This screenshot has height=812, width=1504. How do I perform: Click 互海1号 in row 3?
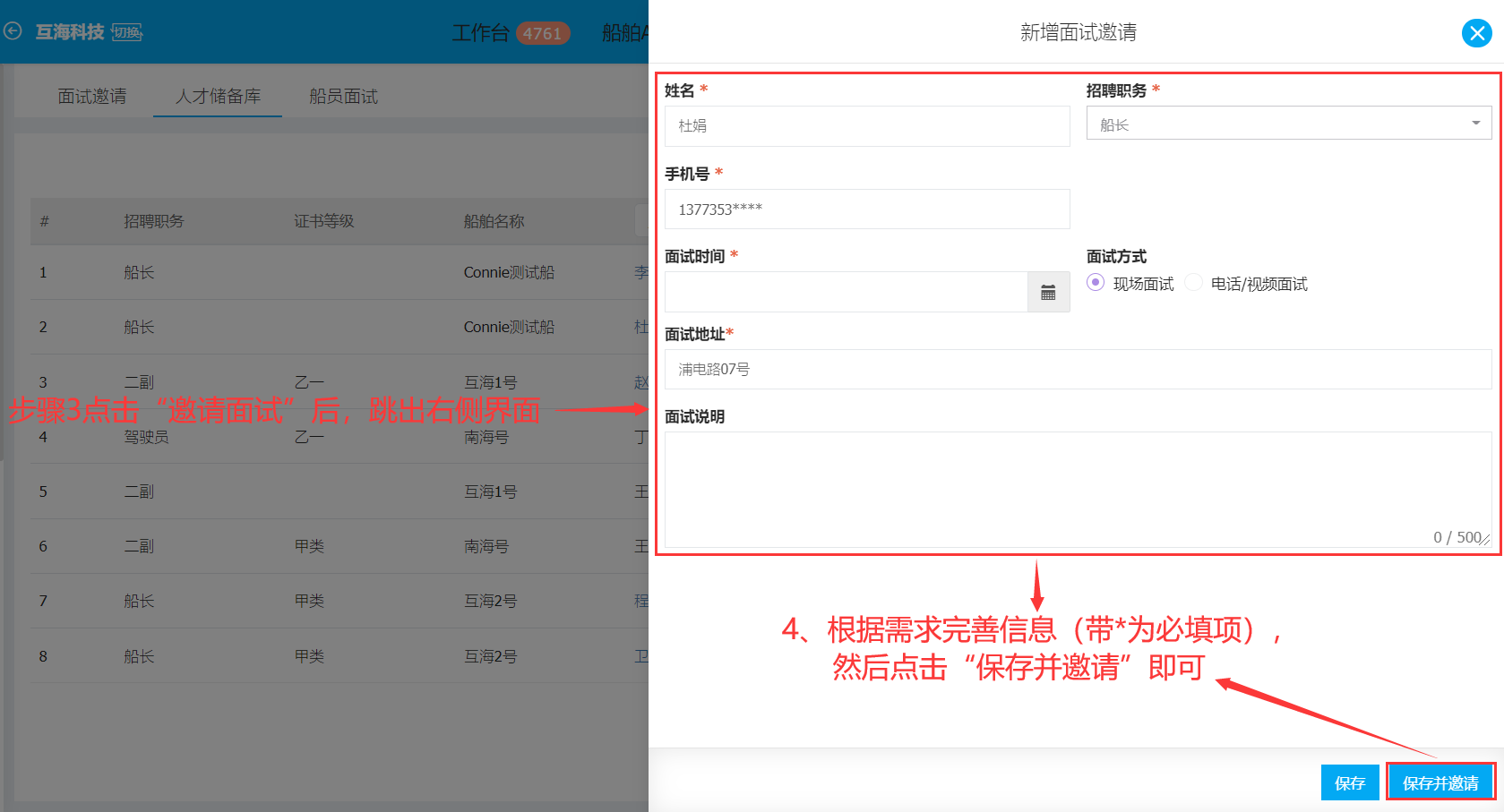tap(490, 382)
